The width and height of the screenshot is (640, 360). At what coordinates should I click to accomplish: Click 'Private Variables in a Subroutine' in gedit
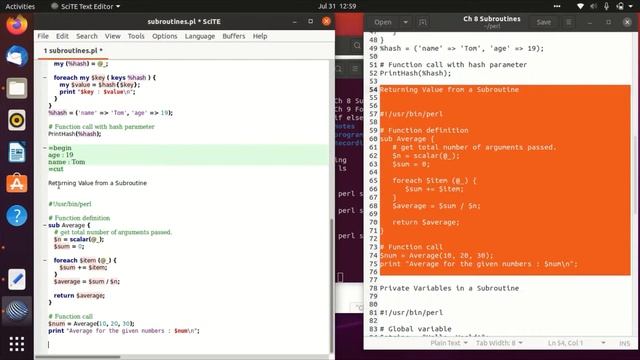point(449,288)
